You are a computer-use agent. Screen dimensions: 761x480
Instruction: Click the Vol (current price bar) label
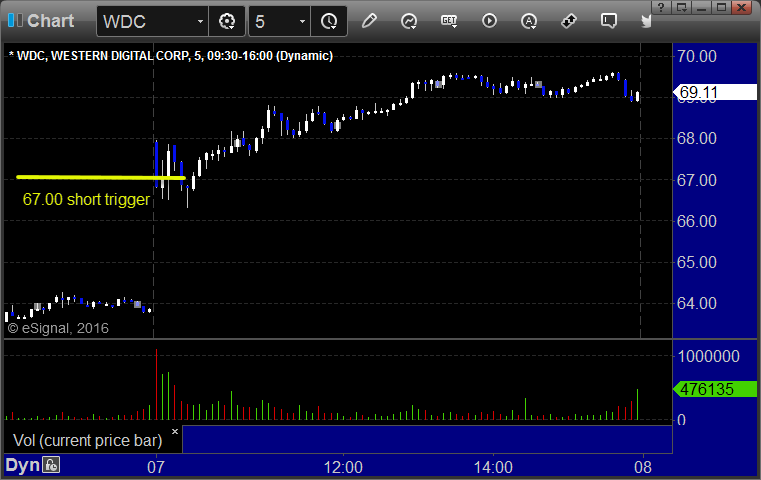tap(87, 440)
